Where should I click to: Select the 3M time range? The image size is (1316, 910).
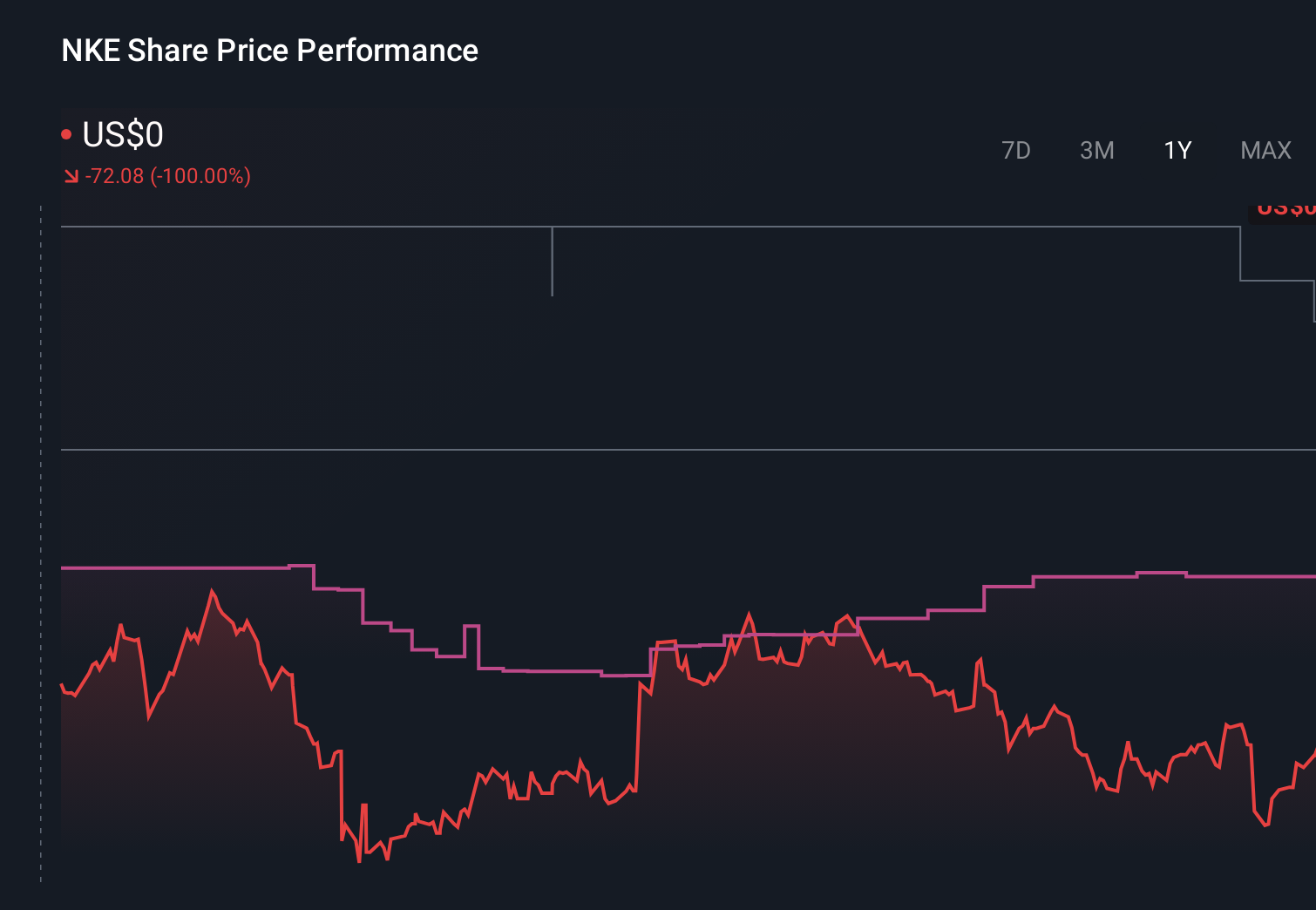click(x=1096, y=150)
